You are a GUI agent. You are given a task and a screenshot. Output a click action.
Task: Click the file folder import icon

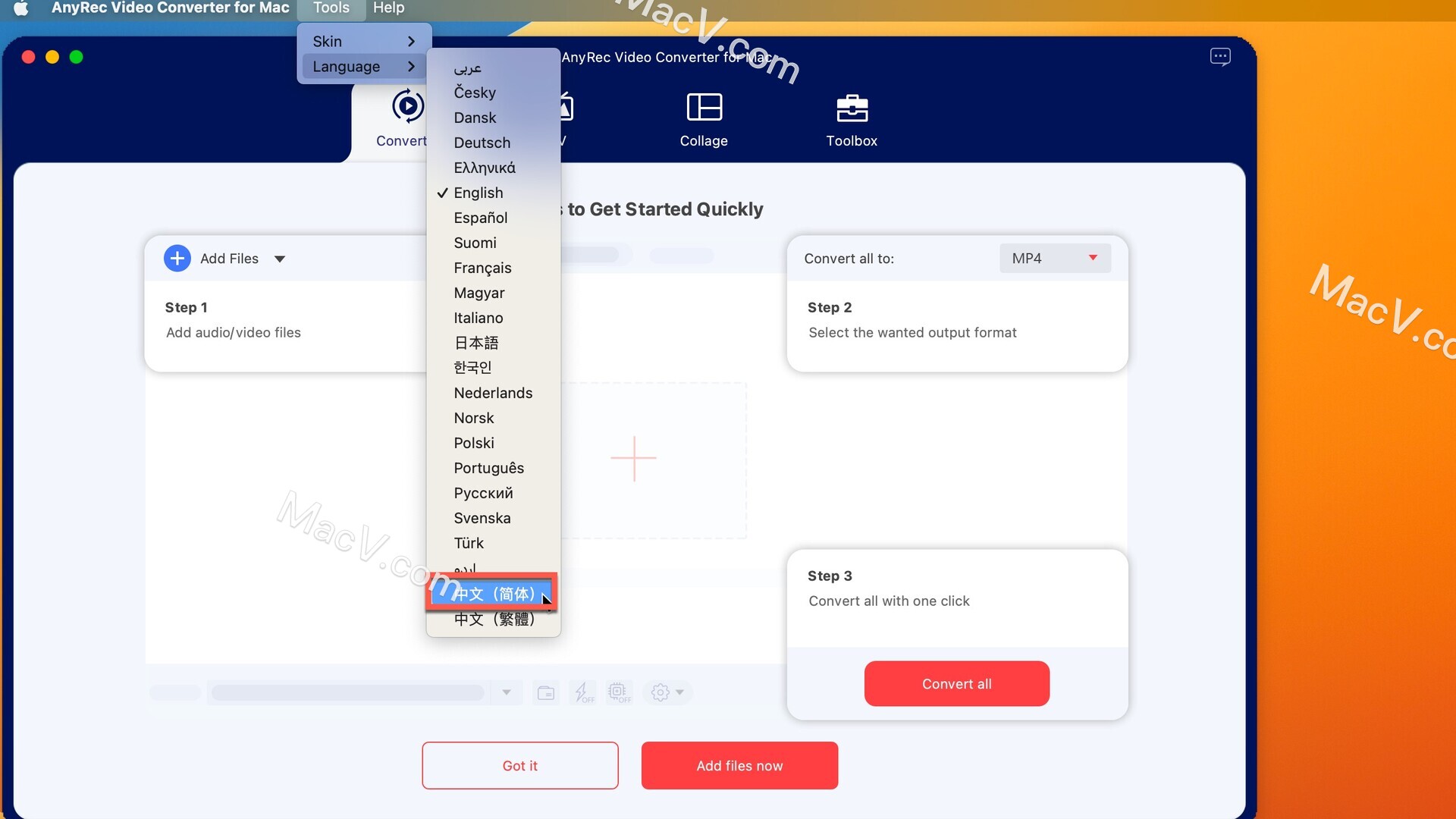click(545, 692)
